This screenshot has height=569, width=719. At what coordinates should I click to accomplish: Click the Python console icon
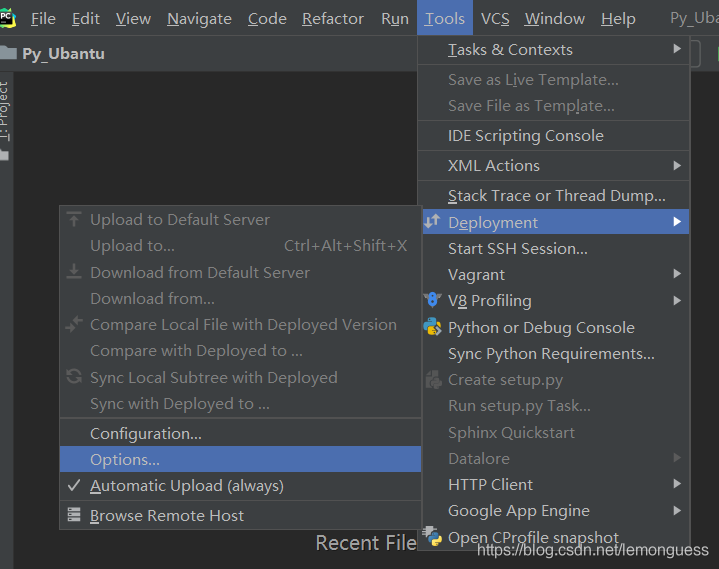point(432,327)
